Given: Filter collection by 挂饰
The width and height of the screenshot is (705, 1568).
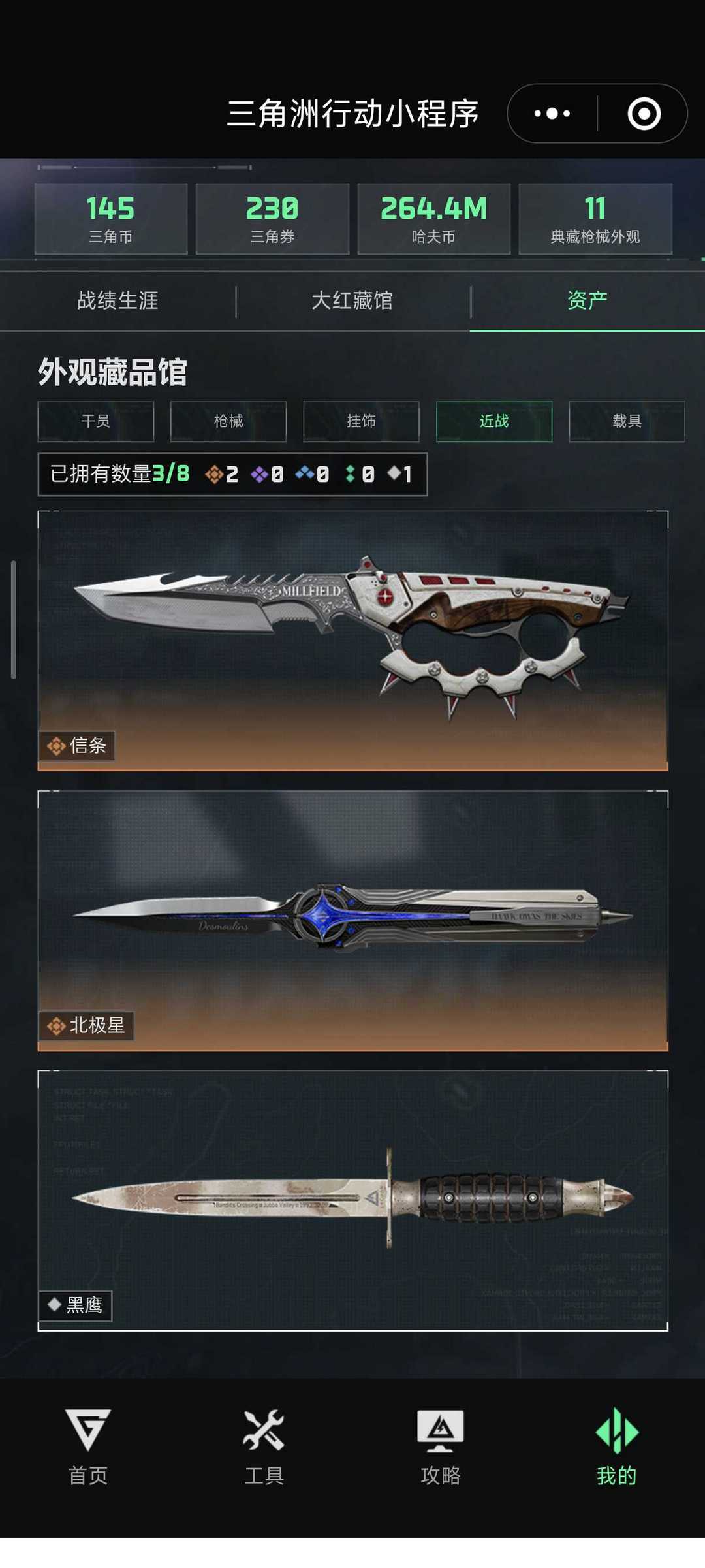Looking at the screenshot, I should pyautogui.click(x=361, y=421).
